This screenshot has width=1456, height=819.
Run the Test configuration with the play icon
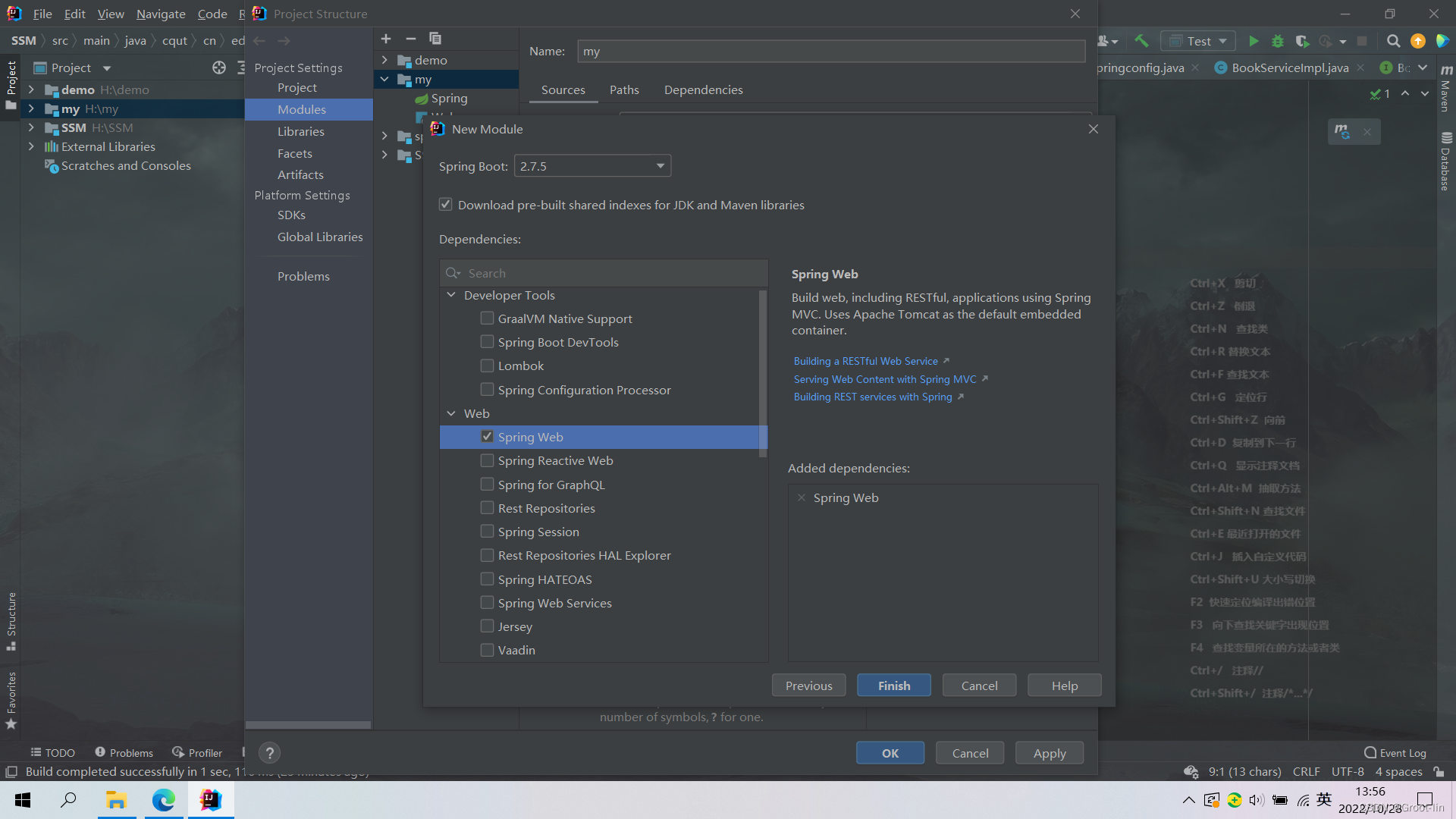point(1254,41)
